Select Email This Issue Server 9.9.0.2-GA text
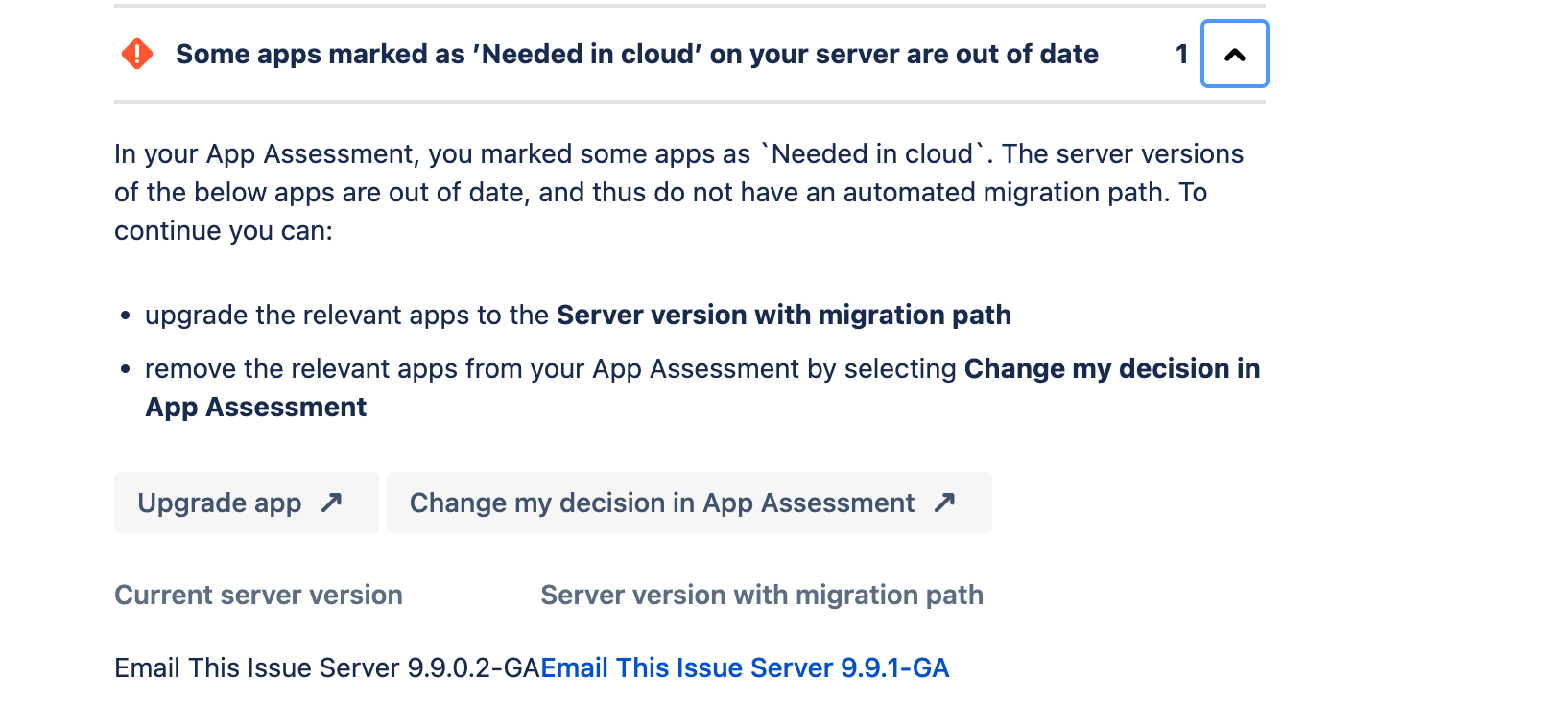This screenshot has height=725, width=1568. click(x=327, y=667)
